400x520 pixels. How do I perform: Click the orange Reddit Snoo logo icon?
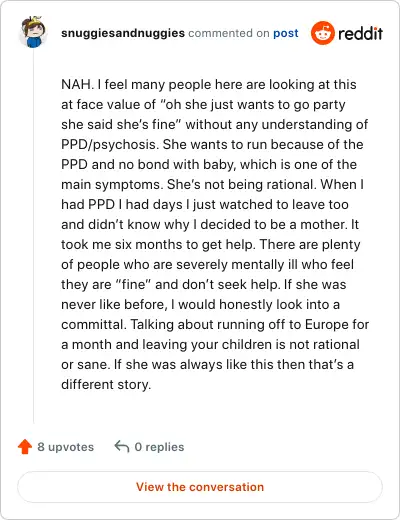pos(322,33)
